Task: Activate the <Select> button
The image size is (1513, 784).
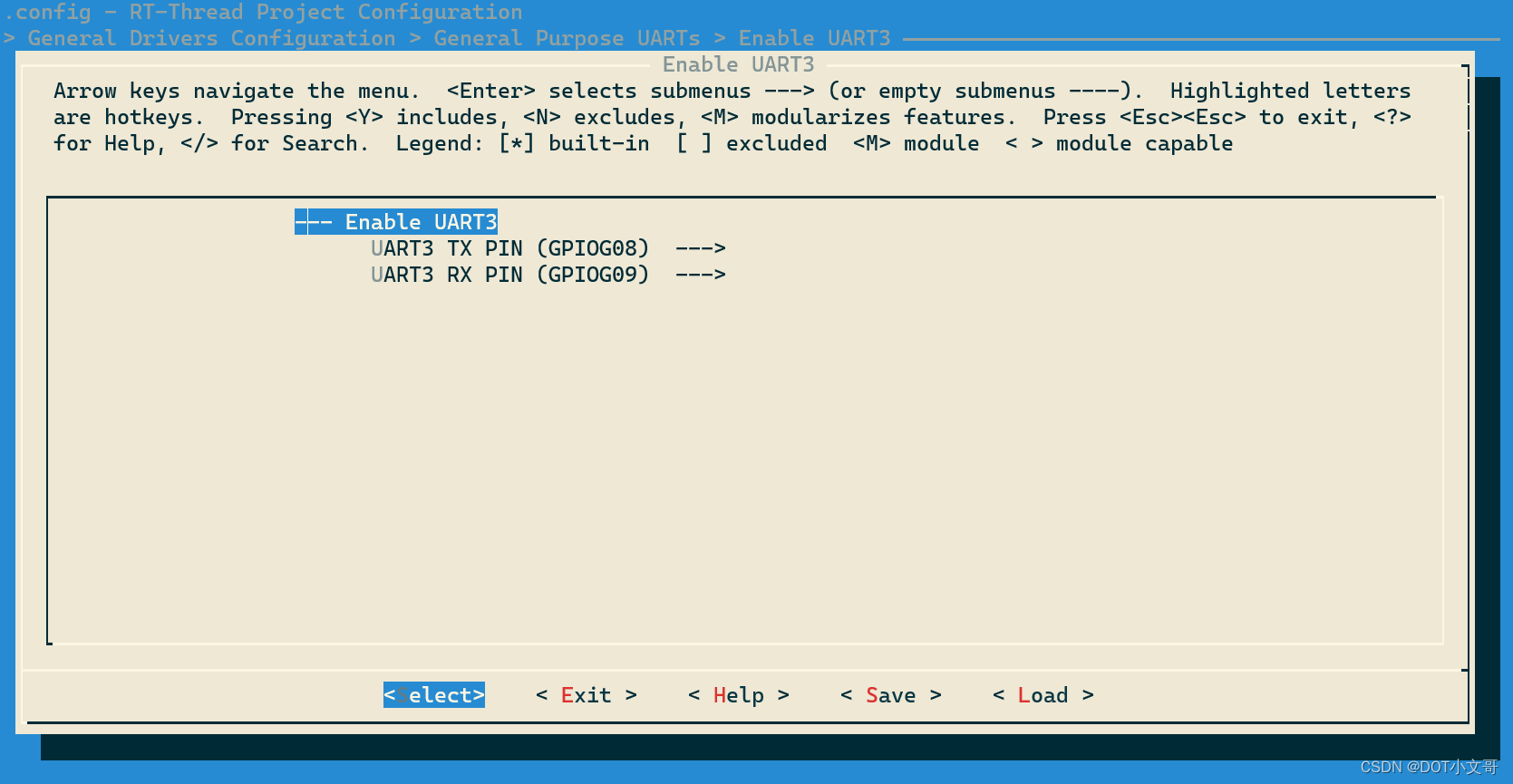Action: pos(434,695)
